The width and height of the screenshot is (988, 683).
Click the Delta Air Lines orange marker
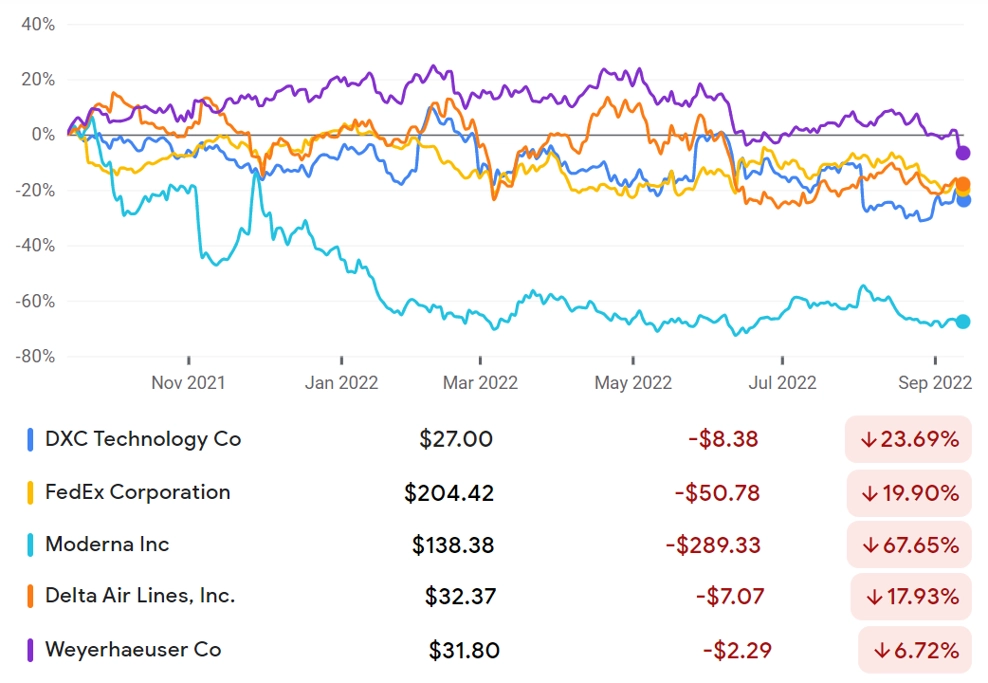(30, 596)
